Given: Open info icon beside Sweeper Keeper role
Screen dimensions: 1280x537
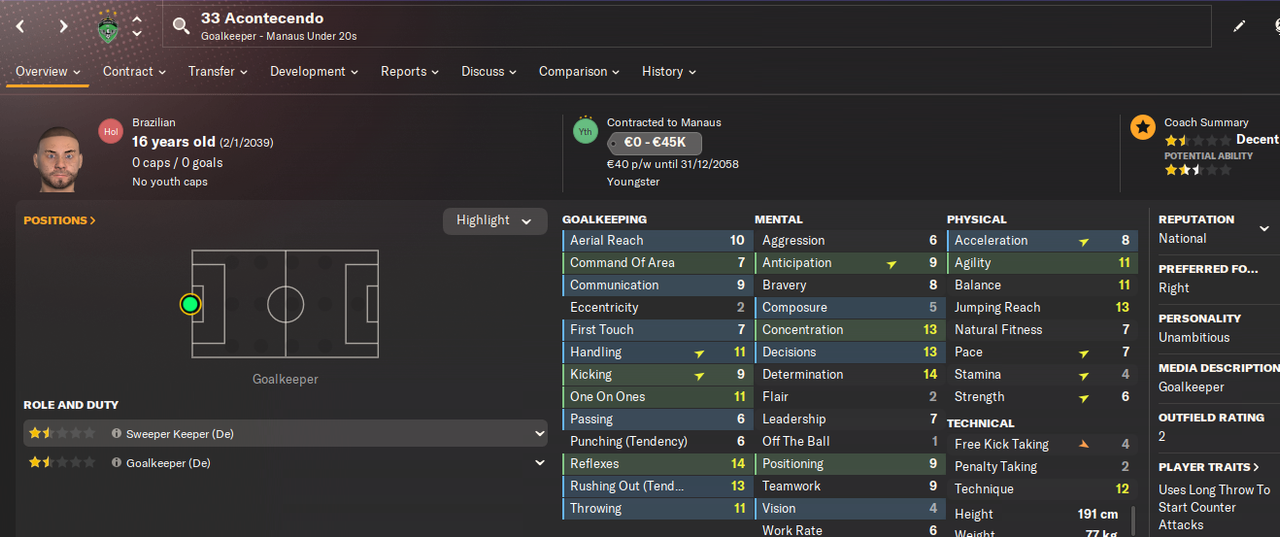Looking at the screenshot, I should (x=117, y=434).
